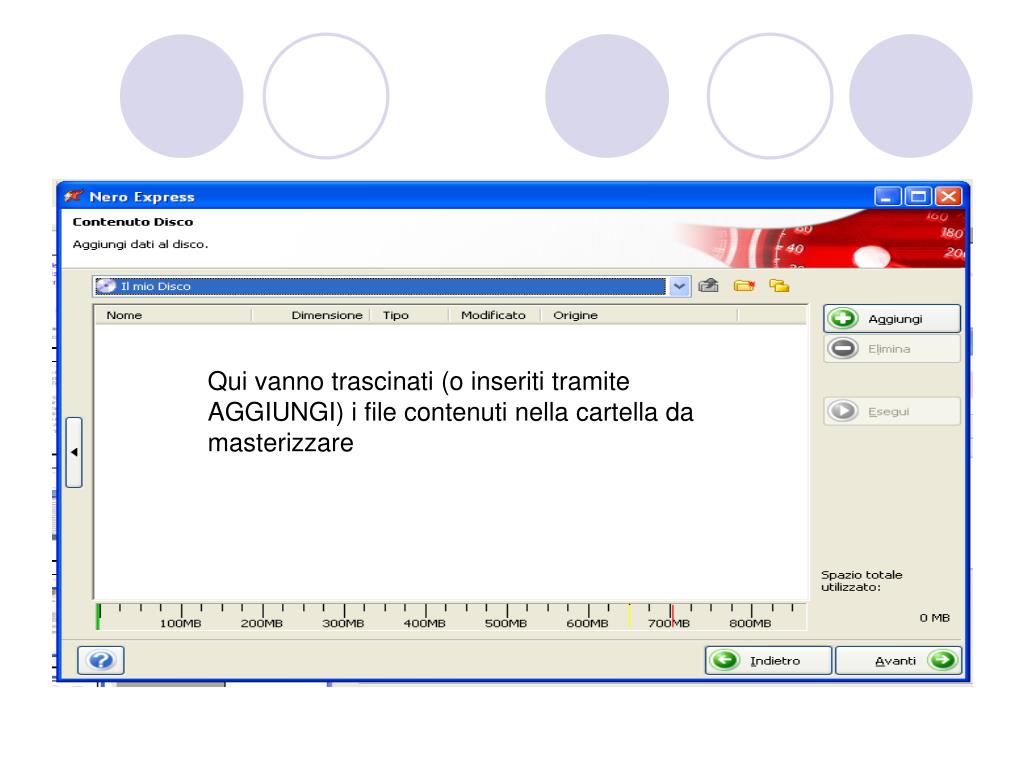This screenshot has width=1024, height=768.
Task: Minimize the Nero Express window
Action: pyautogui.click(x=887, y=197)
